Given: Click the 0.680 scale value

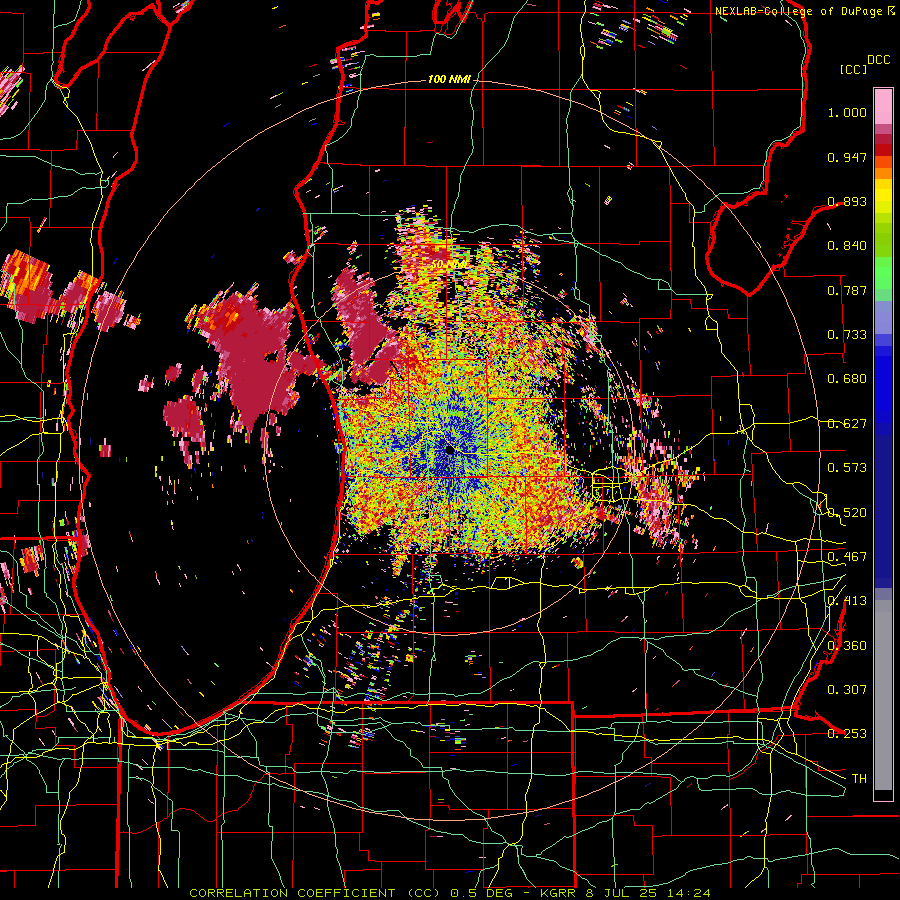Looking at the screenshot, I should click(847, 379).
